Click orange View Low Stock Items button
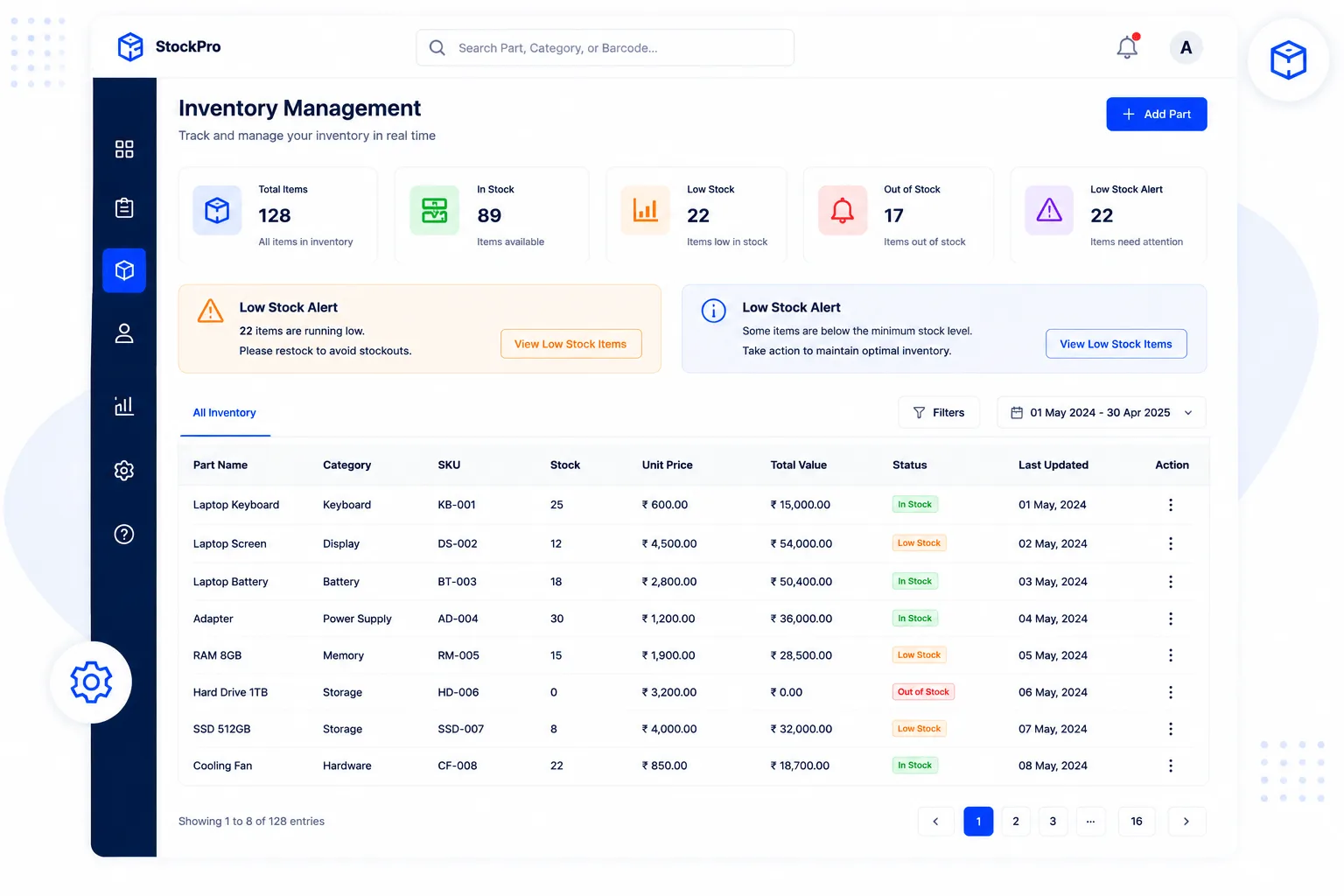Viewport: 1344px width, 896px height. pyautogui.click(x=570, y=344)
